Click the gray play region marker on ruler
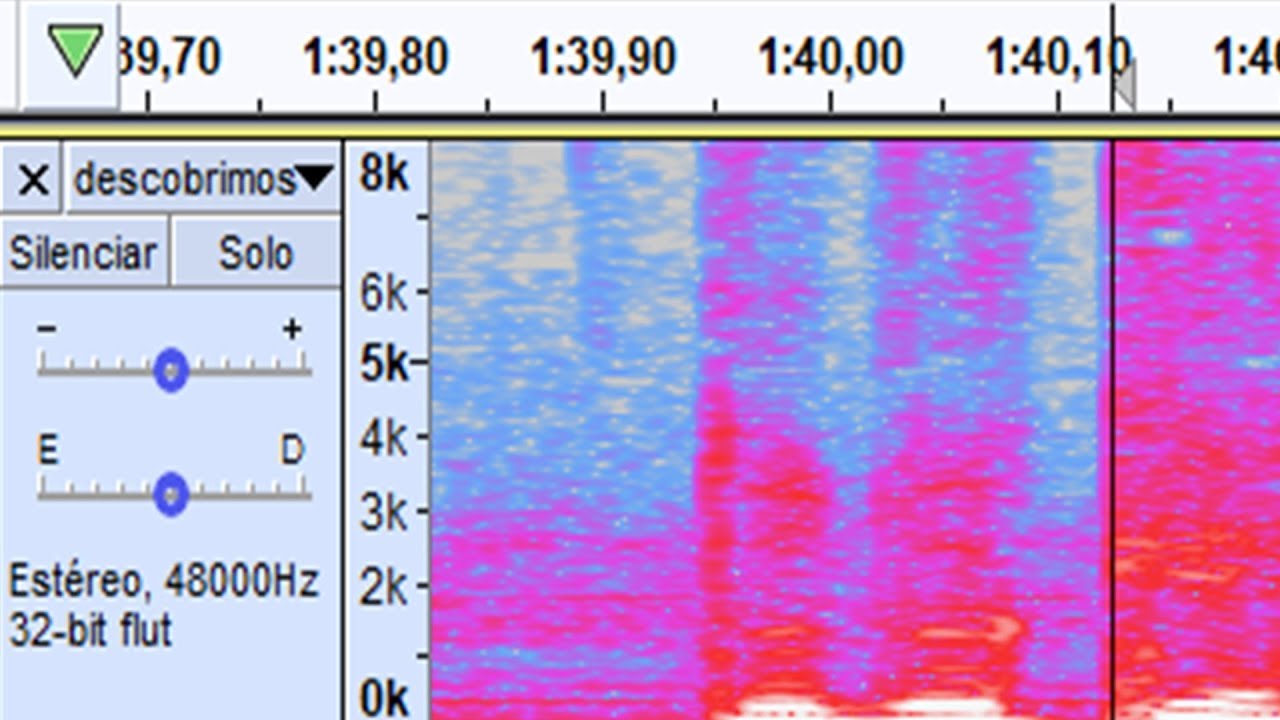Viewport: 1280px width, 720px height. pos(1125,85)
